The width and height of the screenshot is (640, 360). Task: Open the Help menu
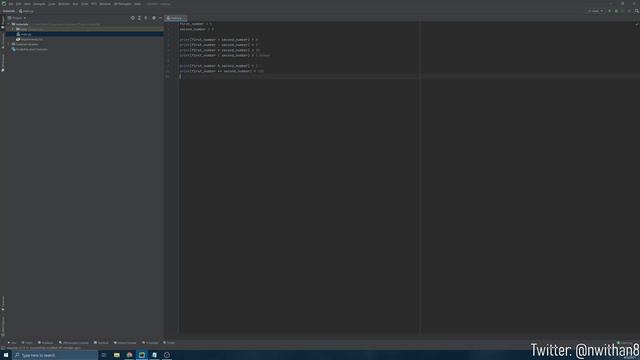(138, 4)
